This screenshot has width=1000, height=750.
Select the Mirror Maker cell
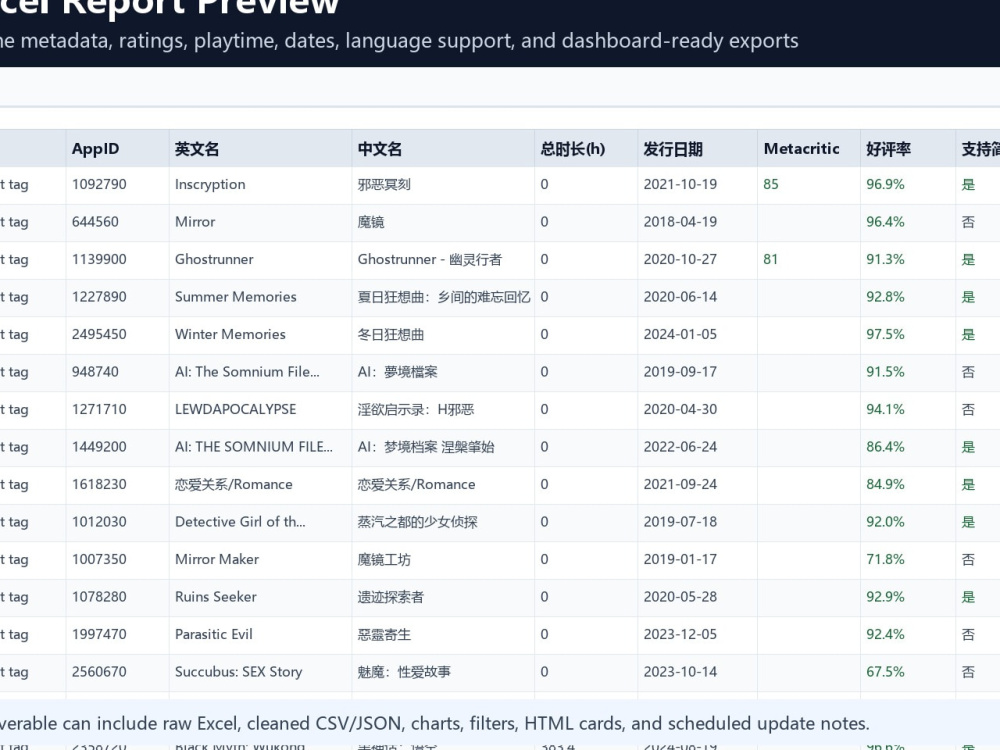[260, 560]
